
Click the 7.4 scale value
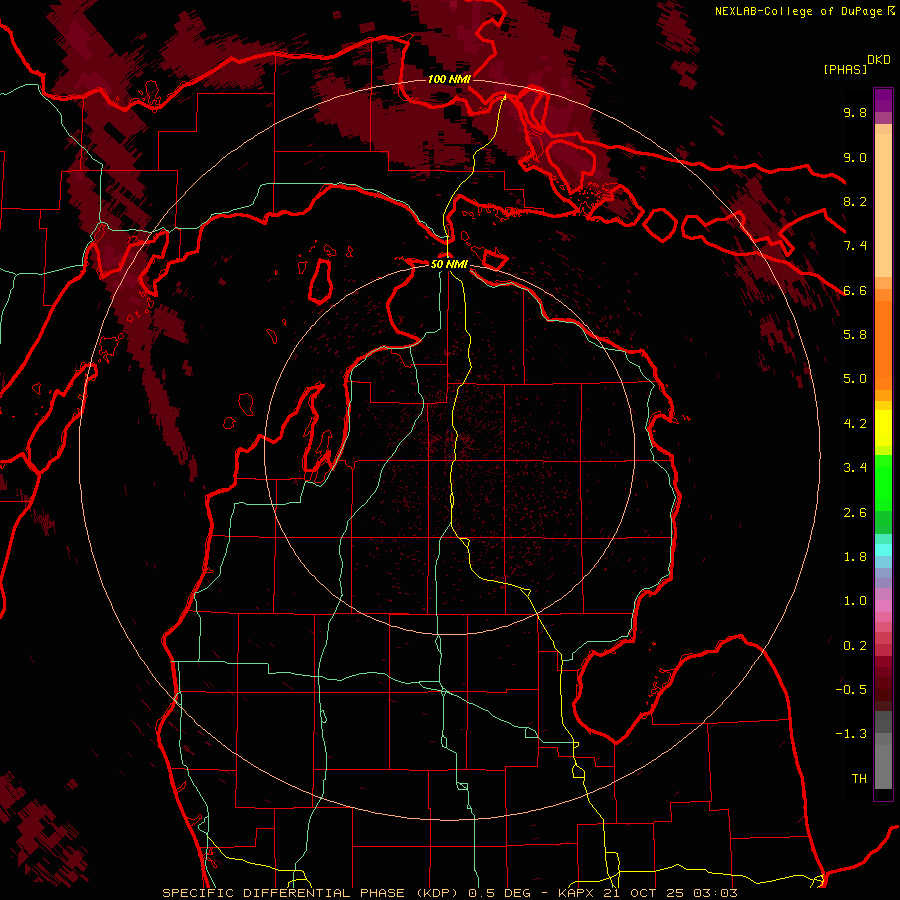tap(855, 246)
